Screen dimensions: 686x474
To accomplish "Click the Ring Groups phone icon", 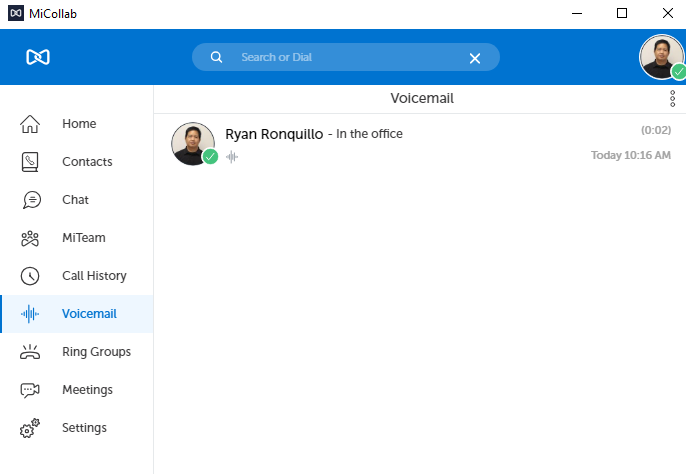I will pos(31,352).
